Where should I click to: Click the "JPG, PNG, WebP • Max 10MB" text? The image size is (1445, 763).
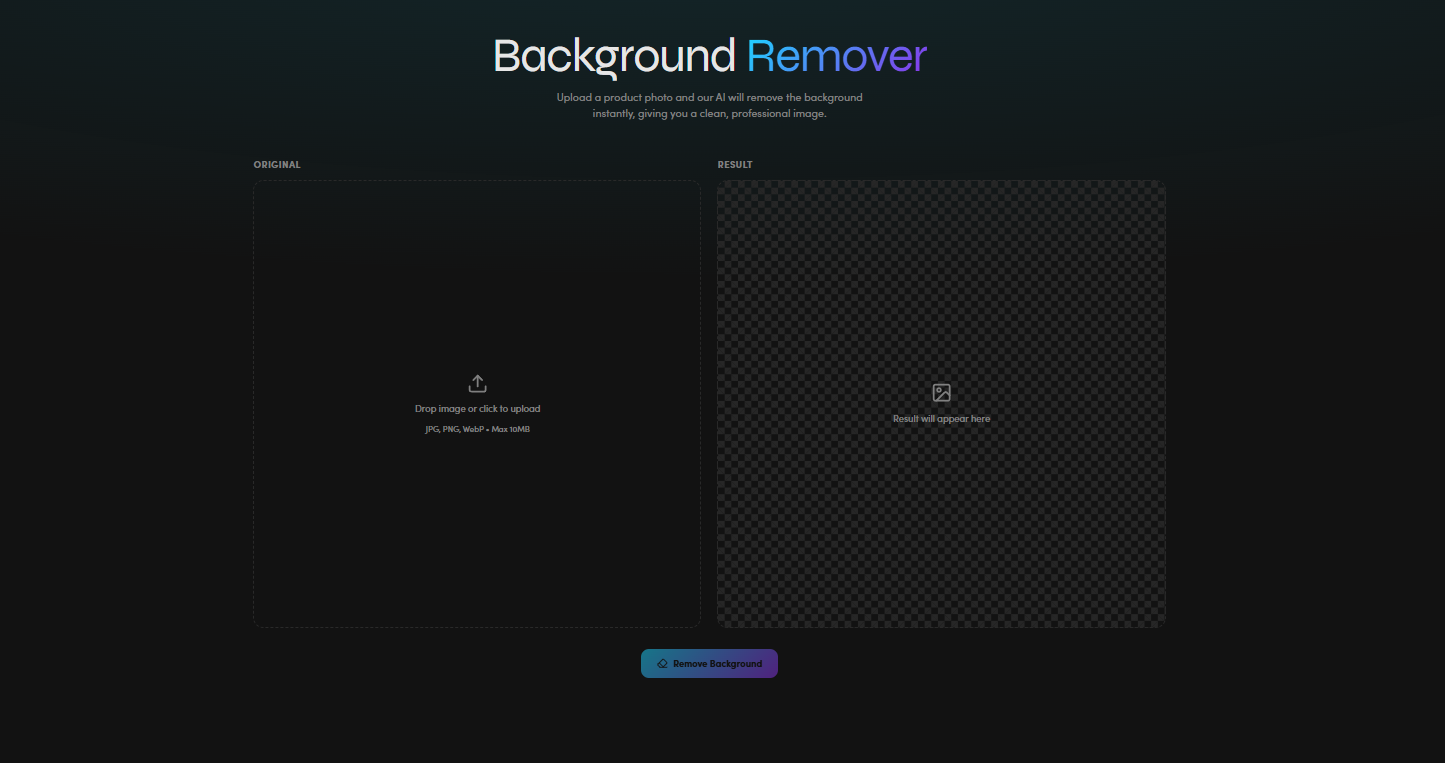477,429
